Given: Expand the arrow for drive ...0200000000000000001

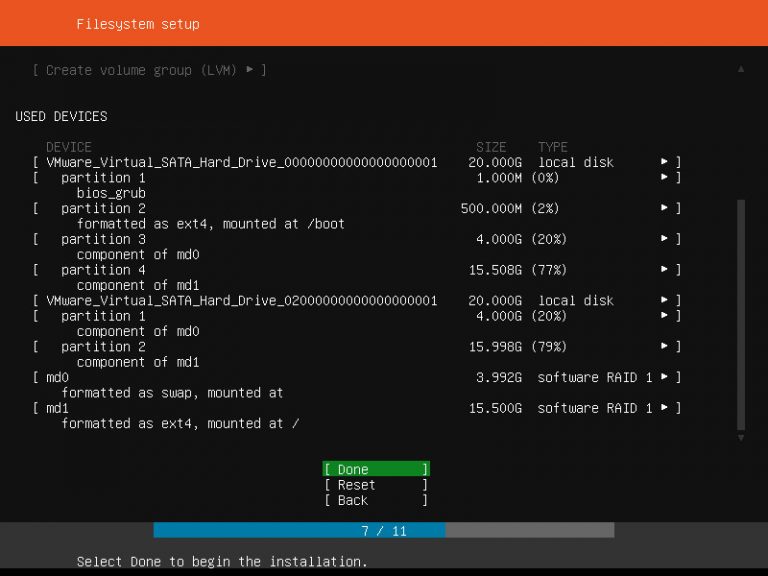Looking at the screenshot, I should coord(664,300).
